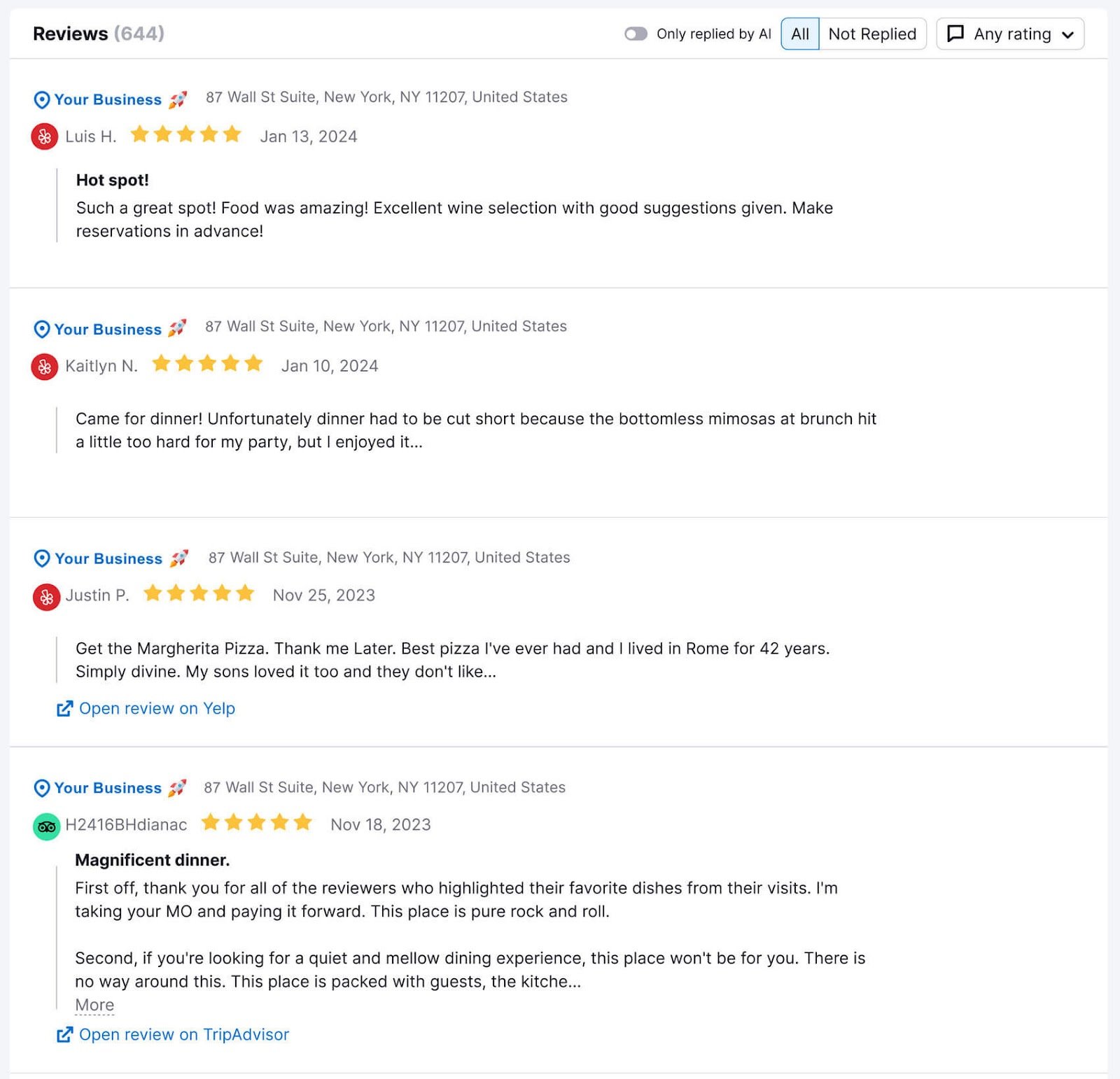Open the Any rating dropdown
The image size is (1120, 1079).
click(1010, 33)
